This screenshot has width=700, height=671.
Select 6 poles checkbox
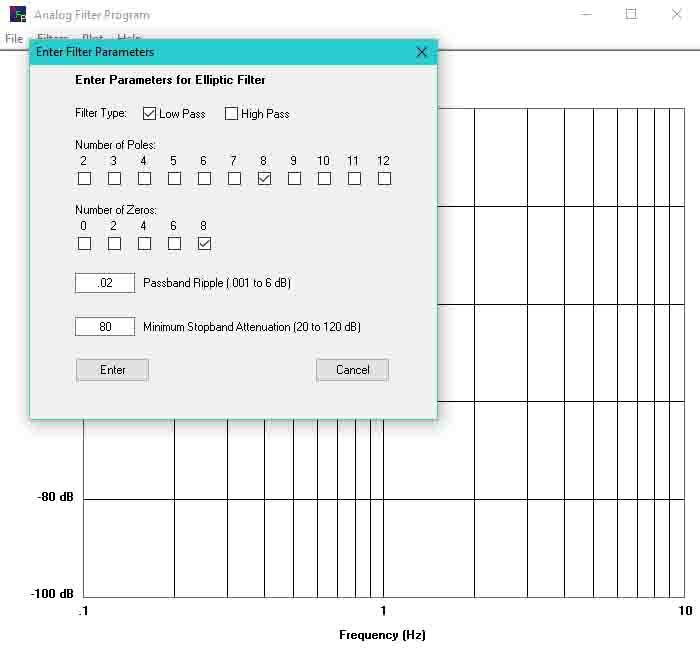[204, 179]
